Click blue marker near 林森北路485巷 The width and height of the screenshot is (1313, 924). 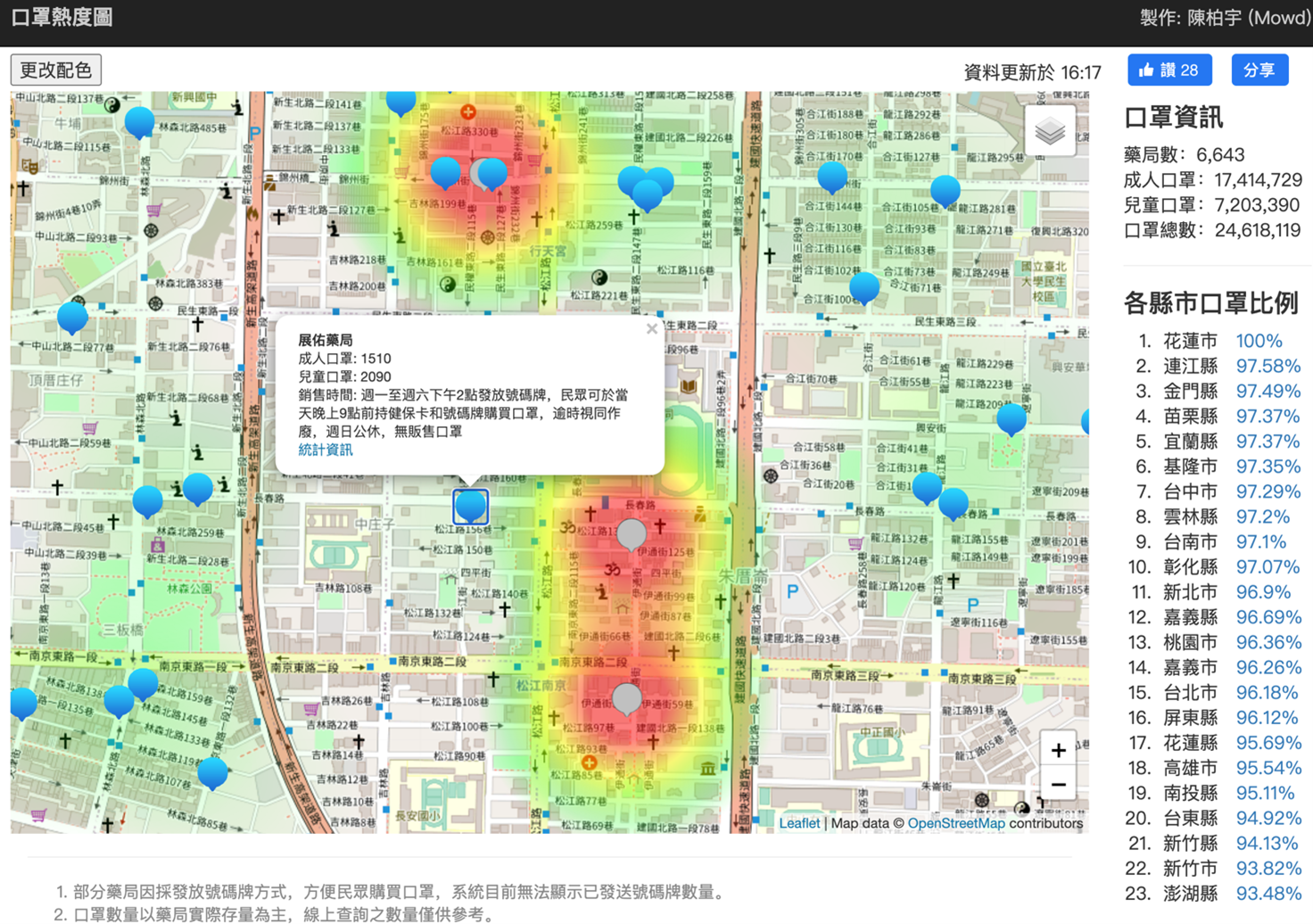tap(139, 120)
